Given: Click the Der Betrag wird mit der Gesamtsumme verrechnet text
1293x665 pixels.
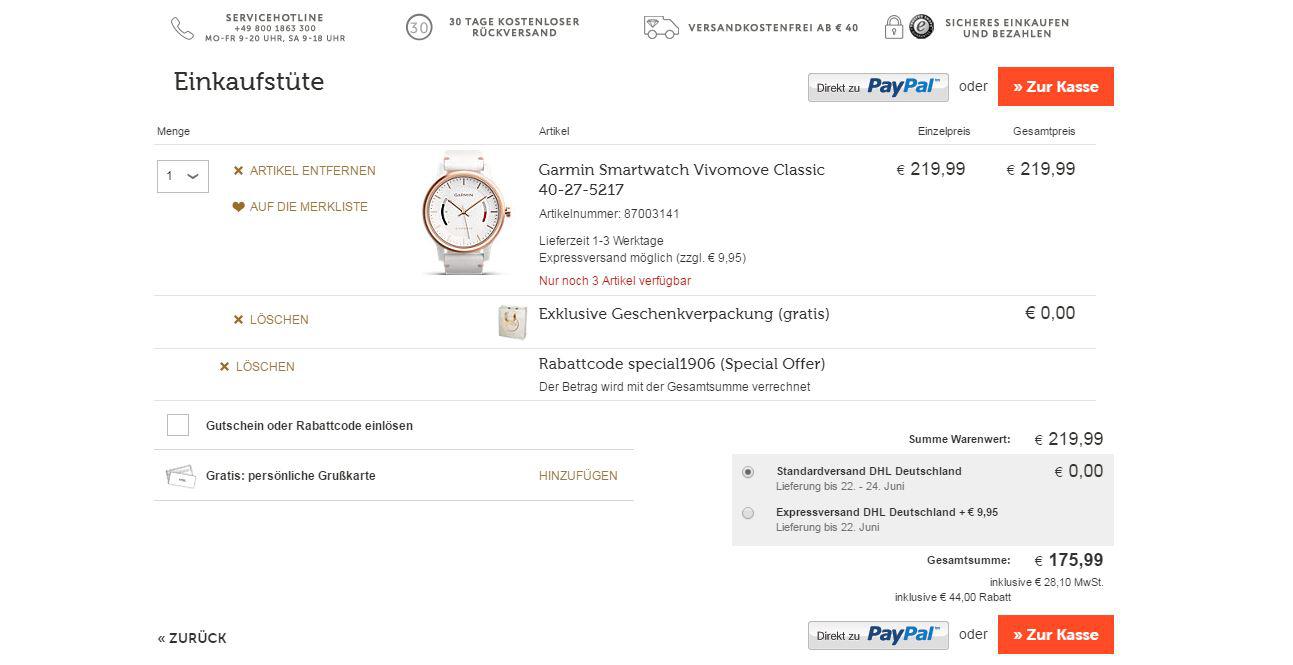Looking at the screenshot, I should [674, 387].
